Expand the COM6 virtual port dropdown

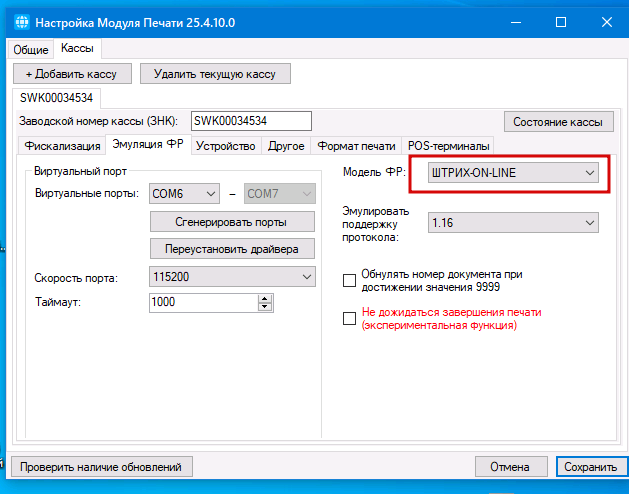pos(184,194)
